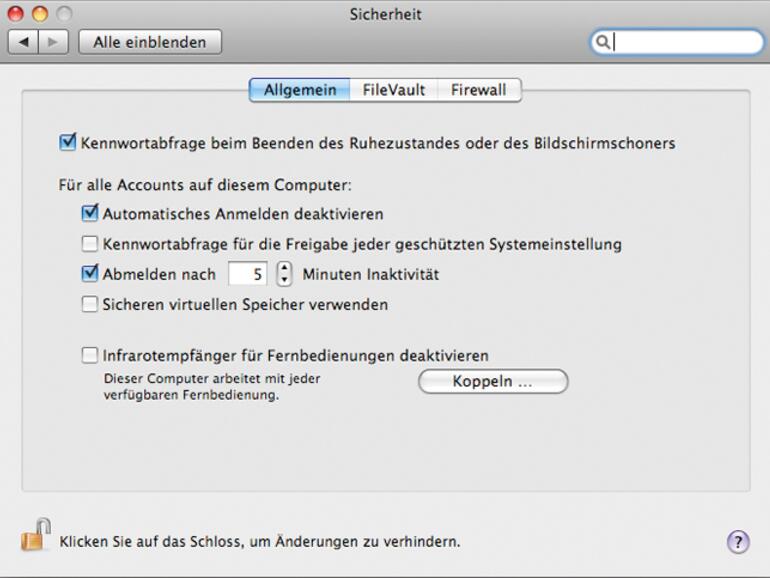Enable Sicheren virtuellen Speicher verwenden
770x578 pixels.
pyautogui.click(x=90, y=304)
